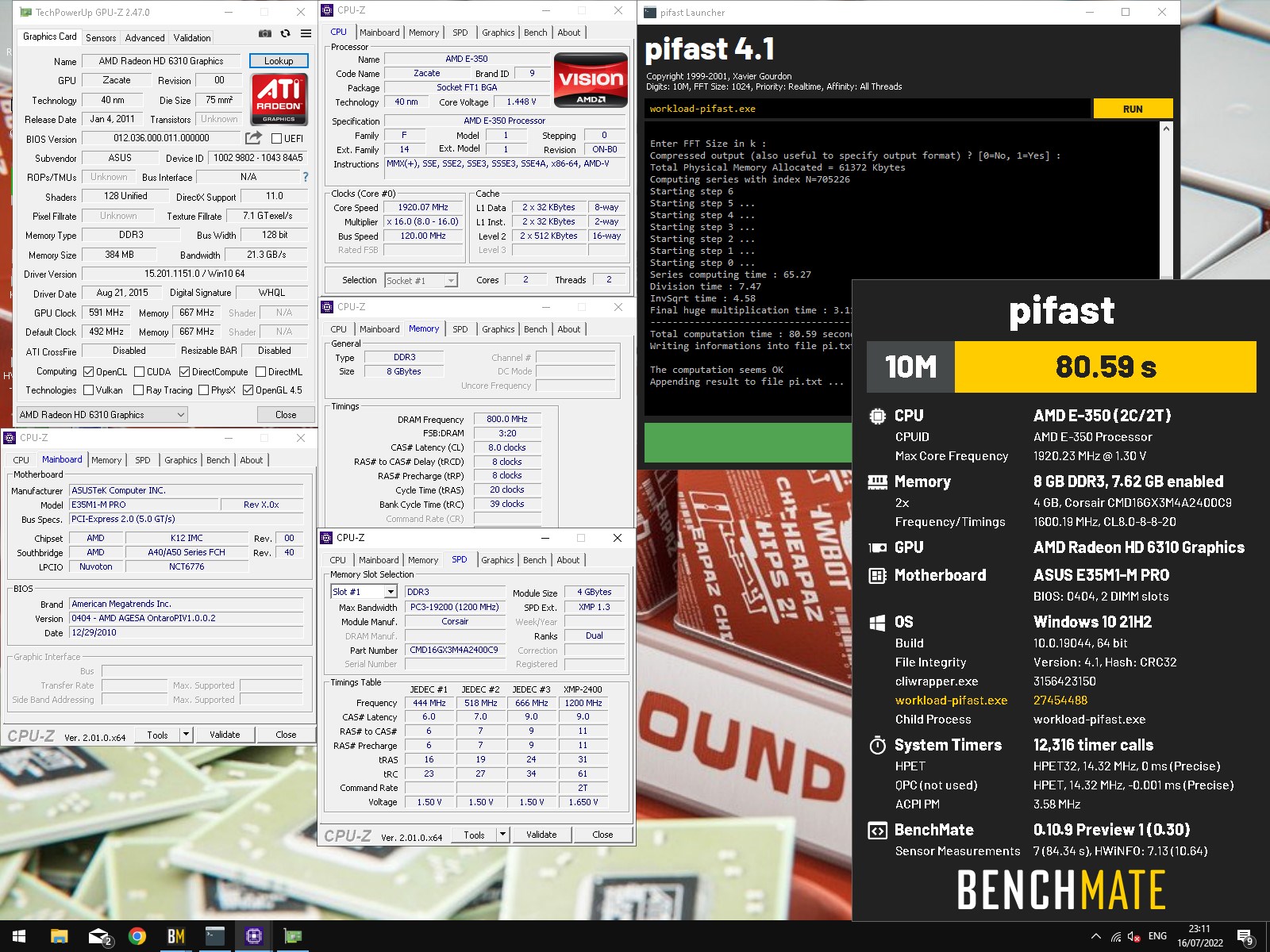Click the yellow 80.59 s result banner
The height and width of the screenshot is (952, 1270).
click(1105, 367)
